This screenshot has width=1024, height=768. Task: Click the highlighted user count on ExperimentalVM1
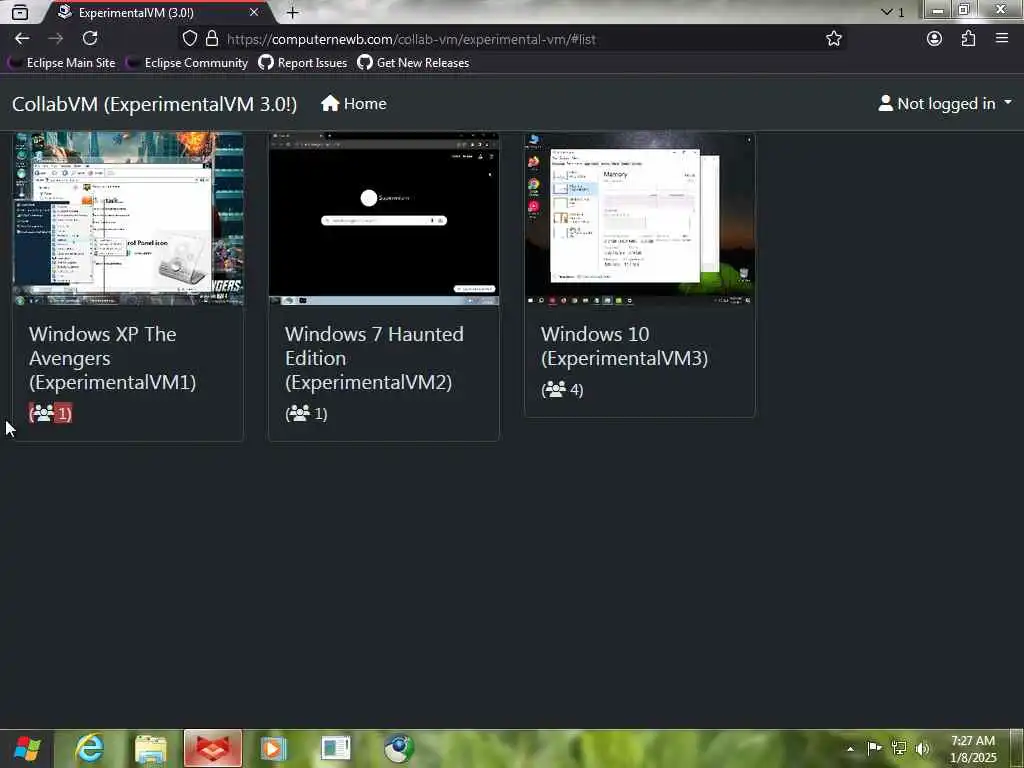point(50,413)
